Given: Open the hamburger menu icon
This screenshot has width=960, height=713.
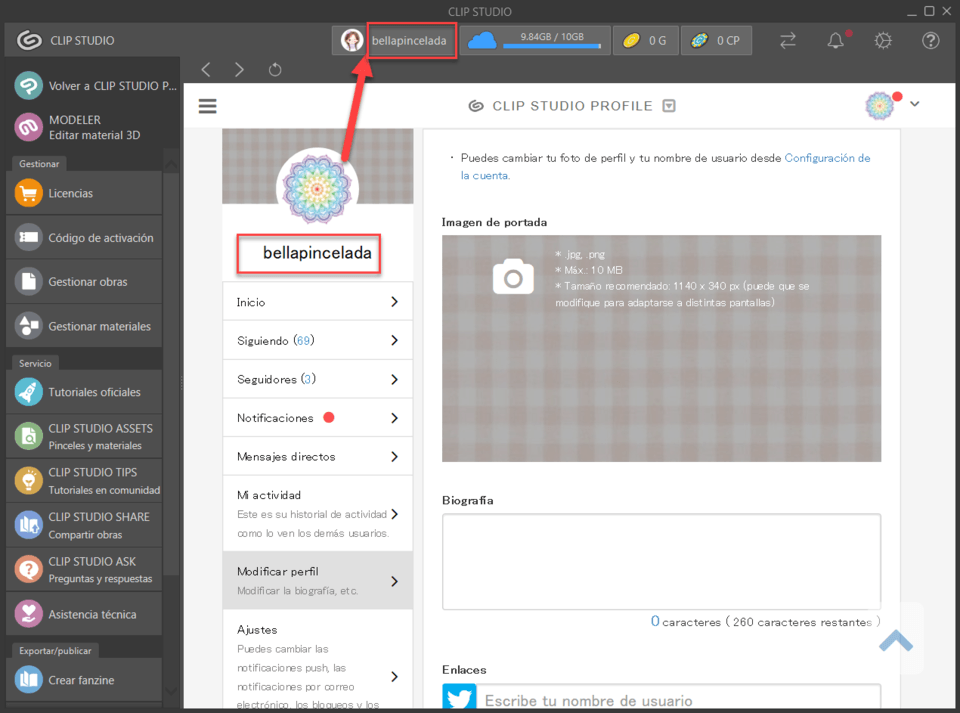Looking at the screenshot, I should click(208, 106).
